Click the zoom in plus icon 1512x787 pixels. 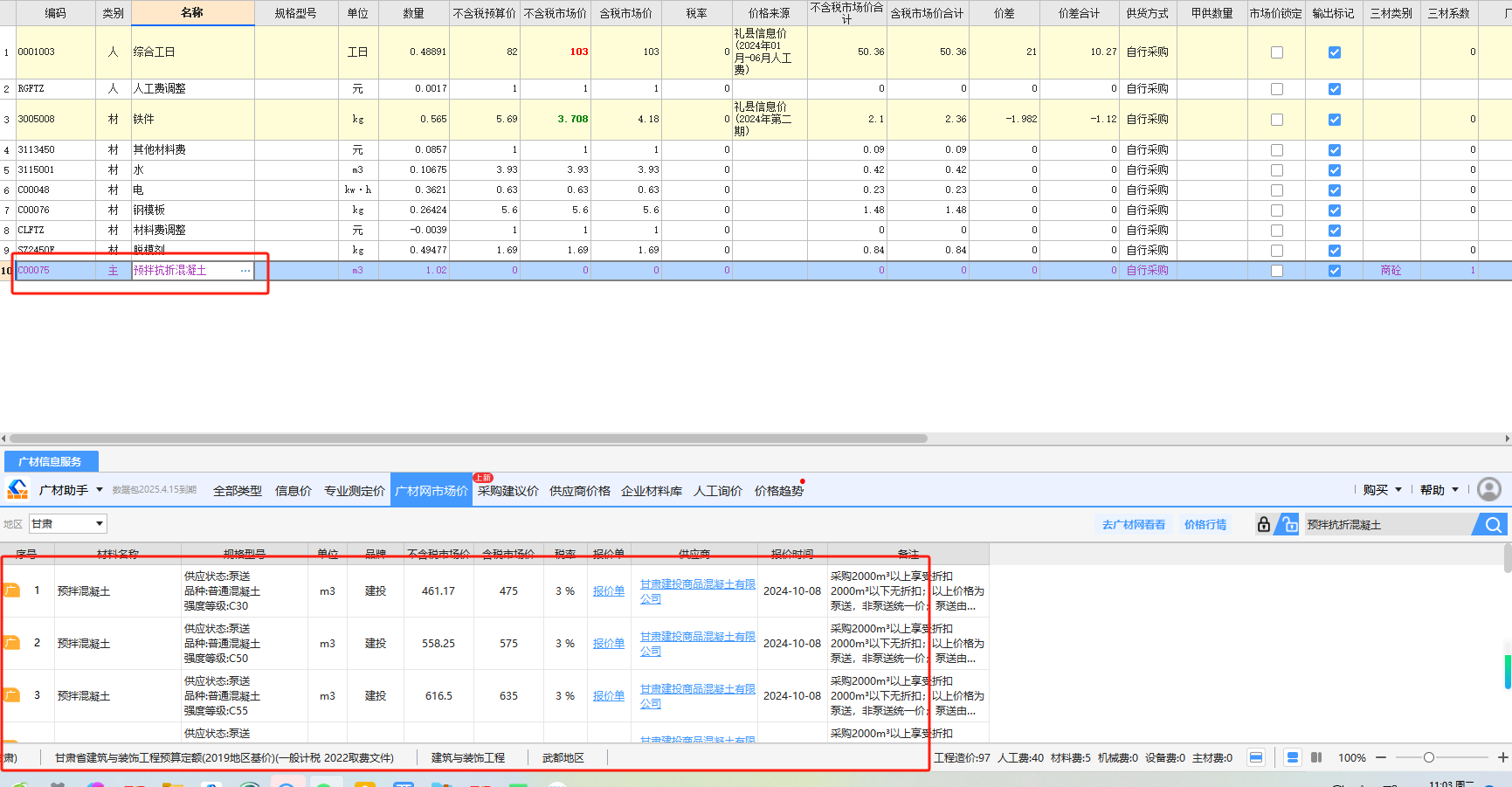pos(1503,757)
